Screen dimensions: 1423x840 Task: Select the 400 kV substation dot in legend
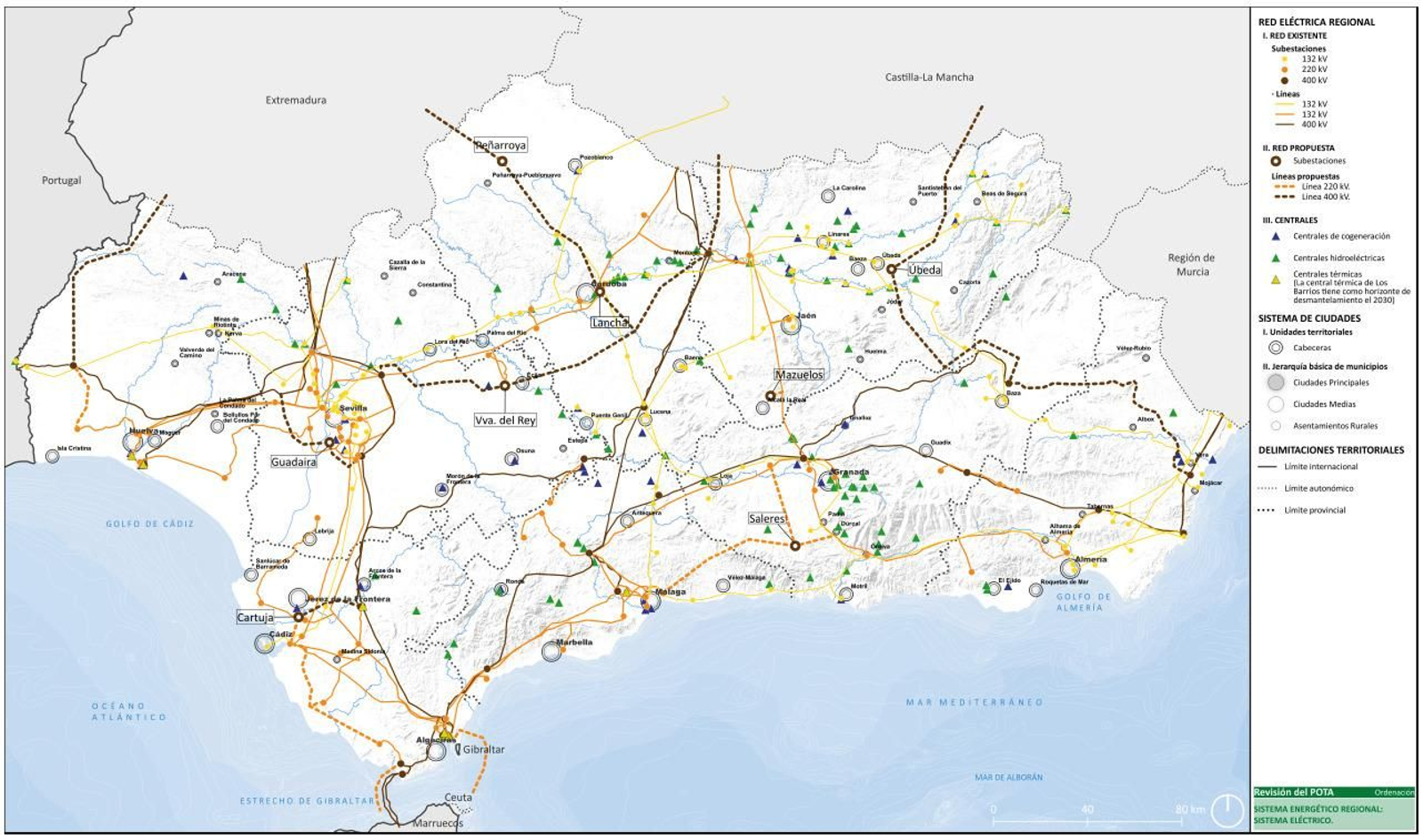1283,81
